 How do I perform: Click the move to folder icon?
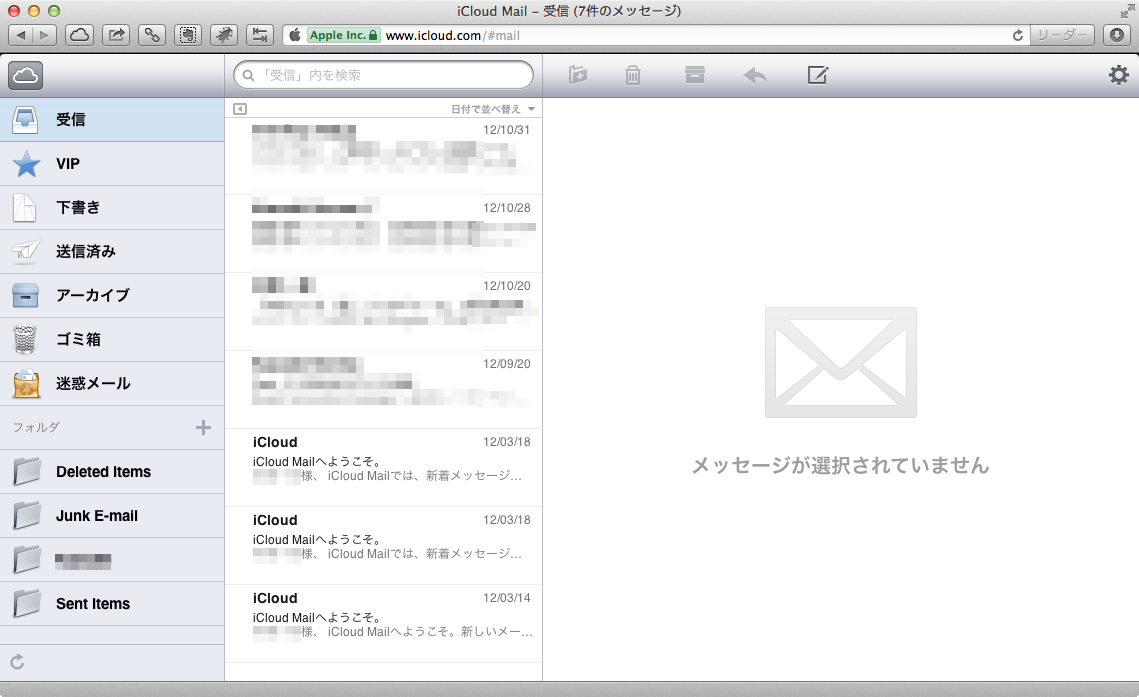[x=577, y=74]
